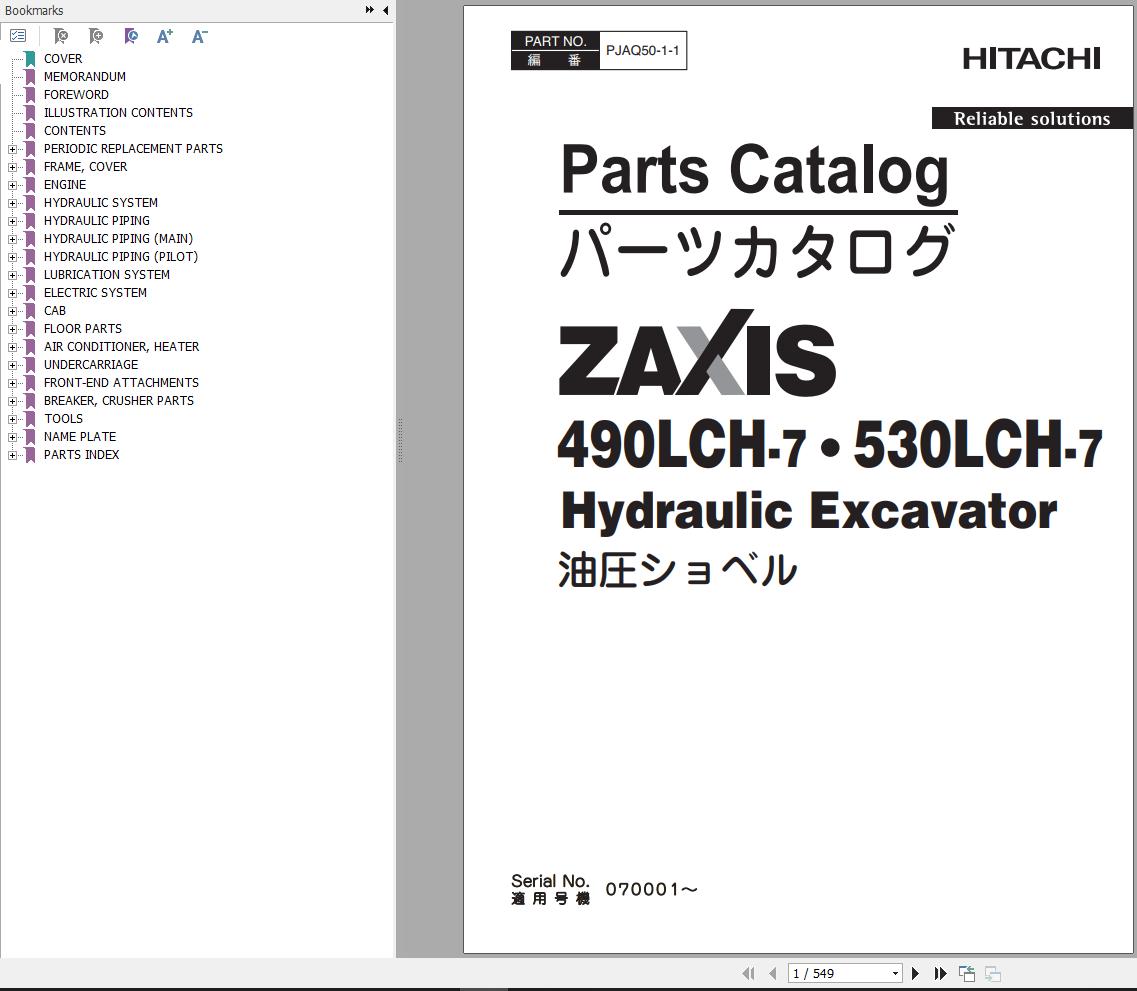The width and height of the screenshot is (1137, 991).
Task: Expand the CAB bookmark node
Action: [x=12, y=312]
